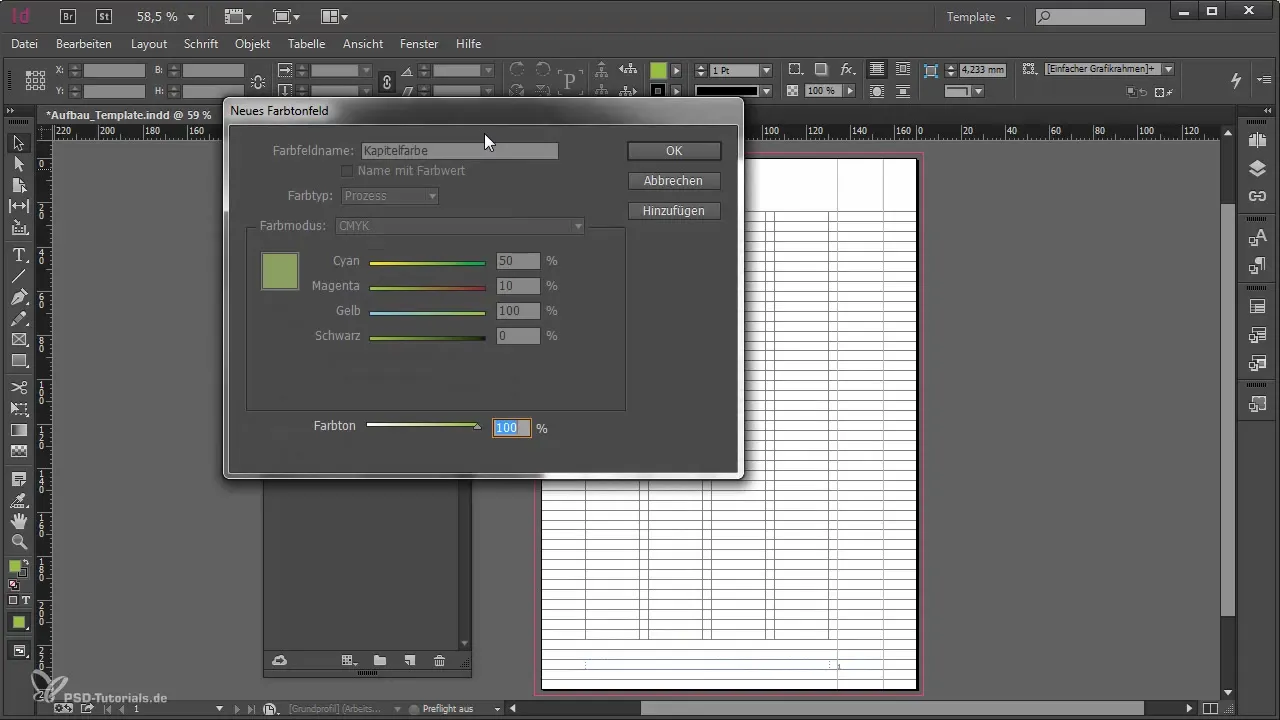The image size is (1280, 720).
Task: Open the Links panel icon
Action: tap(1258, 195)
